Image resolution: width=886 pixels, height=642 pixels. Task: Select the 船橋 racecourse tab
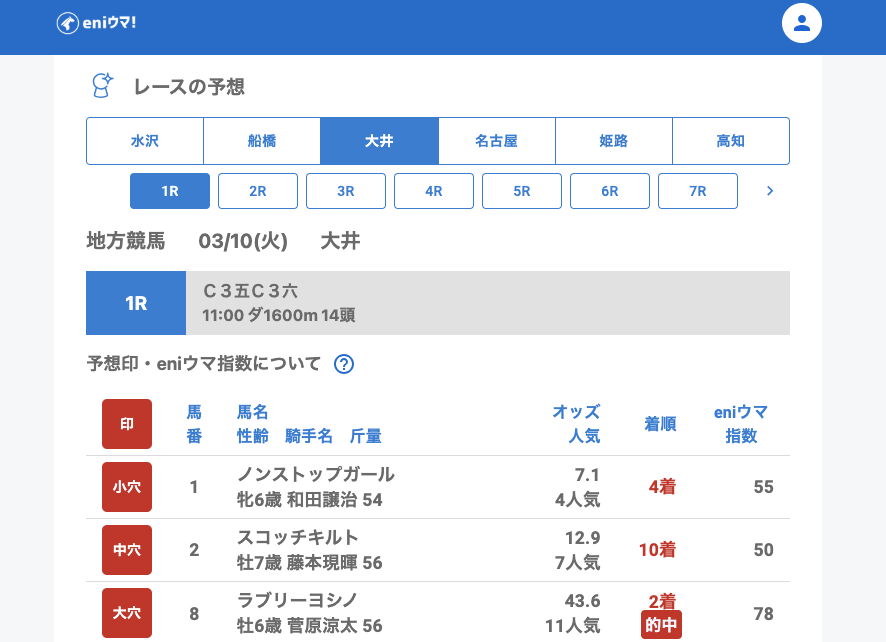[x=262, y=141]
